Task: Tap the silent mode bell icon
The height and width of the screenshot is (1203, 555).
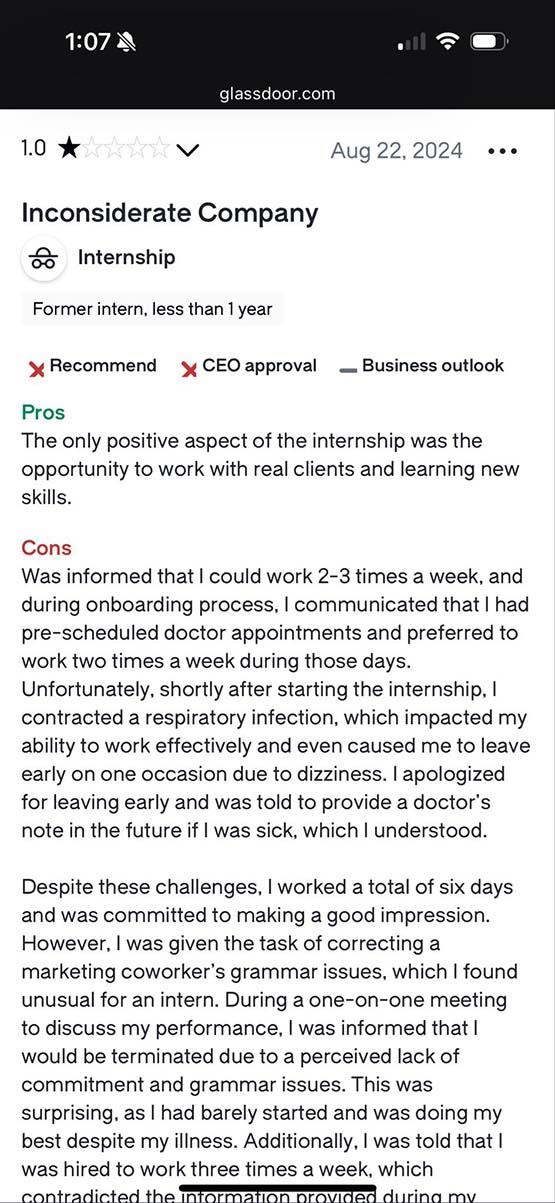Action: (128, 42)
